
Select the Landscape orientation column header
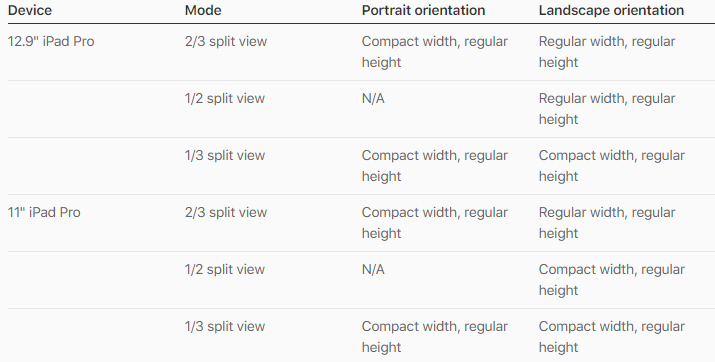611,10
